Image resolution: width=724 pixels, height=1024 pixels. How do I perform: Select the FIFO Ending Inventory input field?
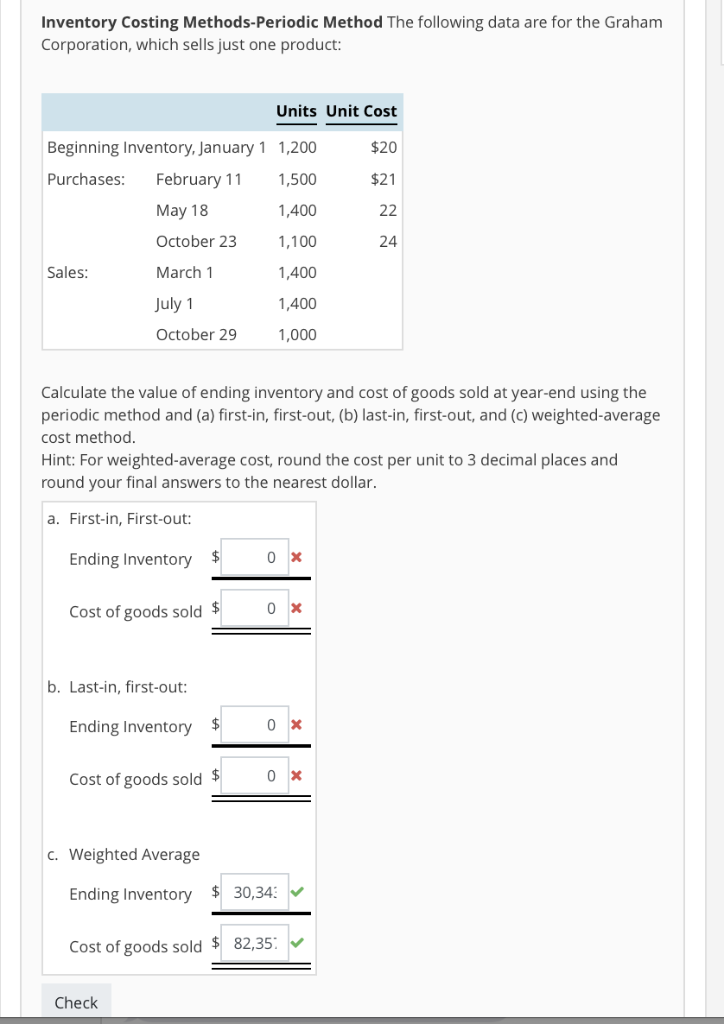pyautogui.click(x=257, y=556)
